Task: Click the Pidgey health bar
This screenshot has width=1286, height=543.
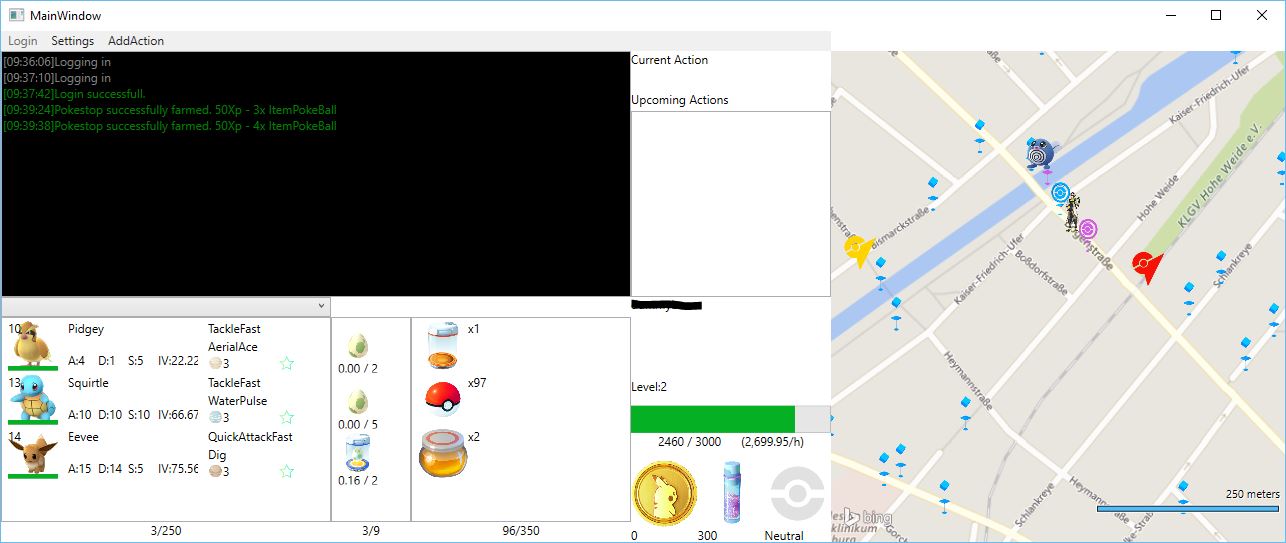Action: point(33,368)
